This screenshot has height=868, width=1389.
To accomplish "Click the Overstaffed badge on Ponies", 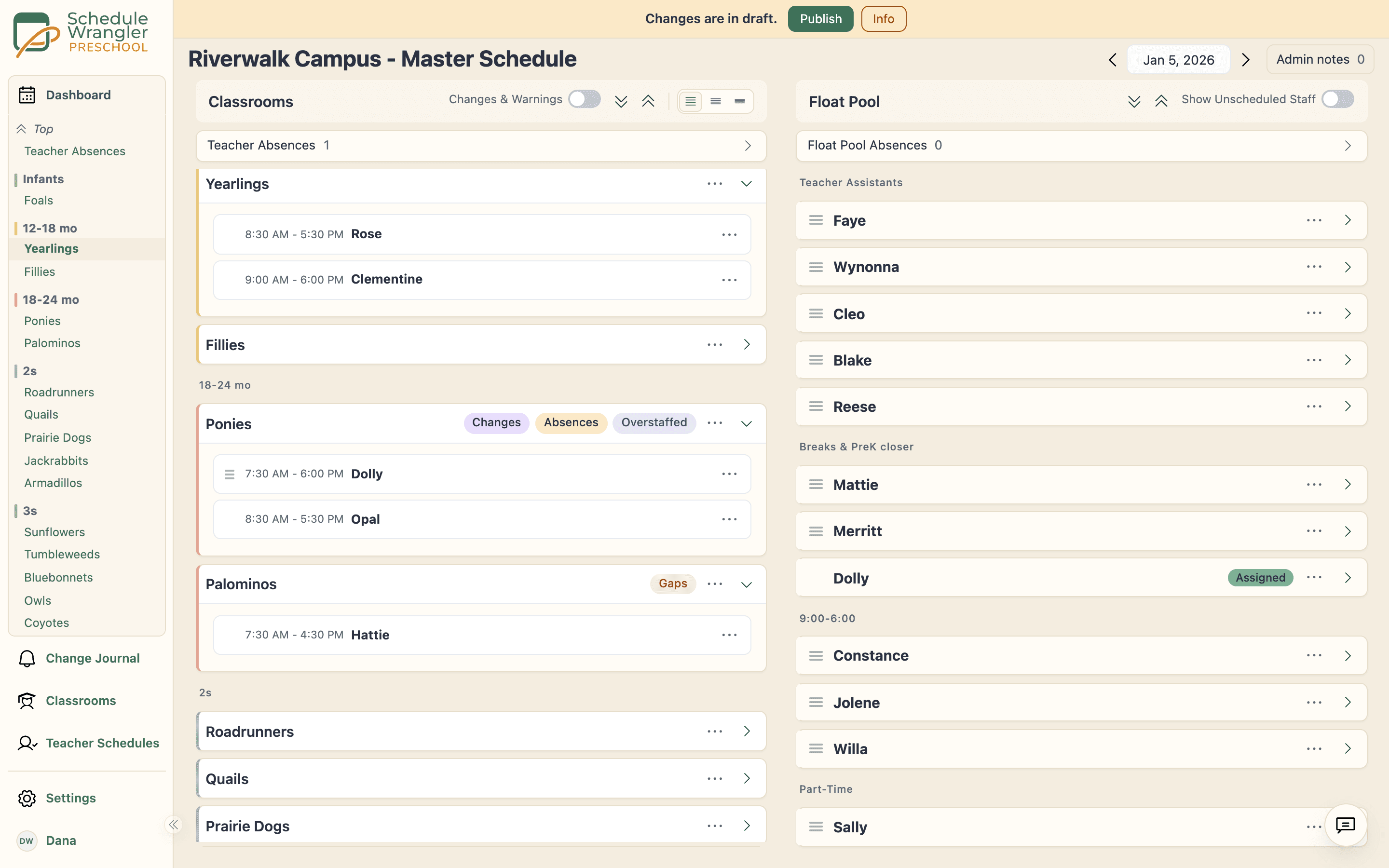I will [654, 422].
